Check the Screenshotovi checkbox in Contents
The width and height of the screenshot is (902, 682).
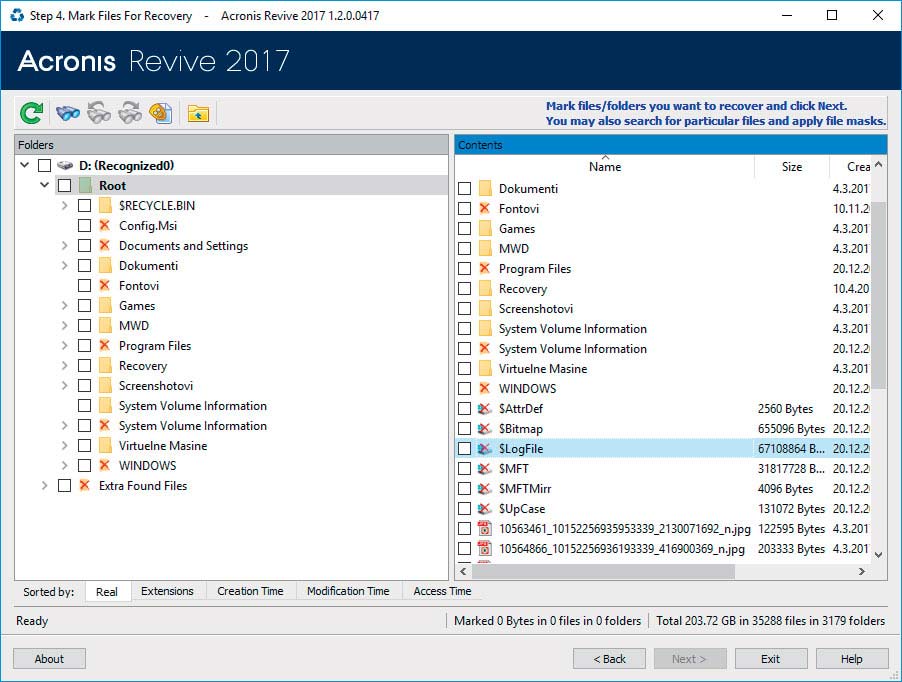[464, 309]
